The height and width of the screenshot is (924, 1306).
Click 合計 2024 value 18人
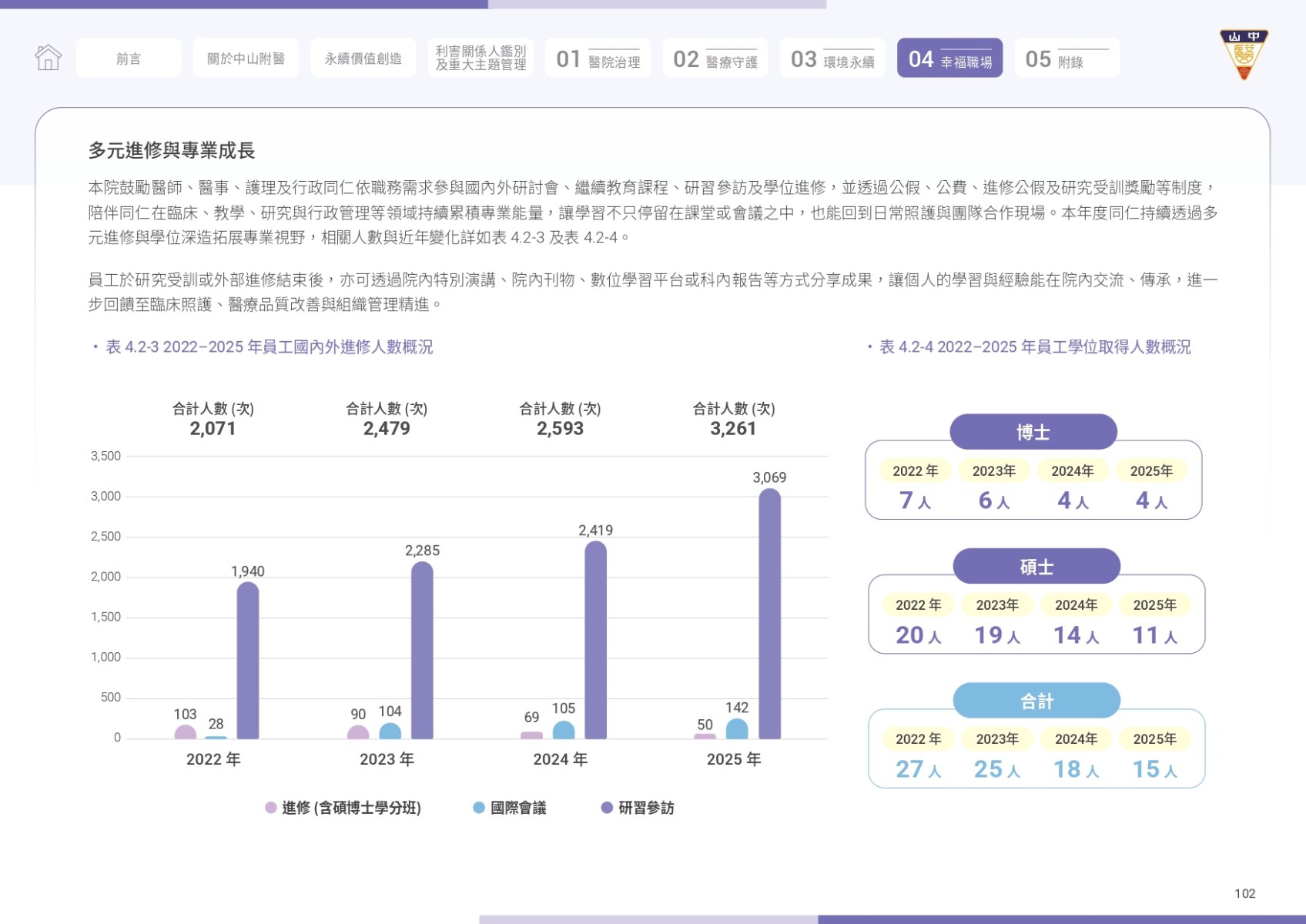coord(1077,769)
